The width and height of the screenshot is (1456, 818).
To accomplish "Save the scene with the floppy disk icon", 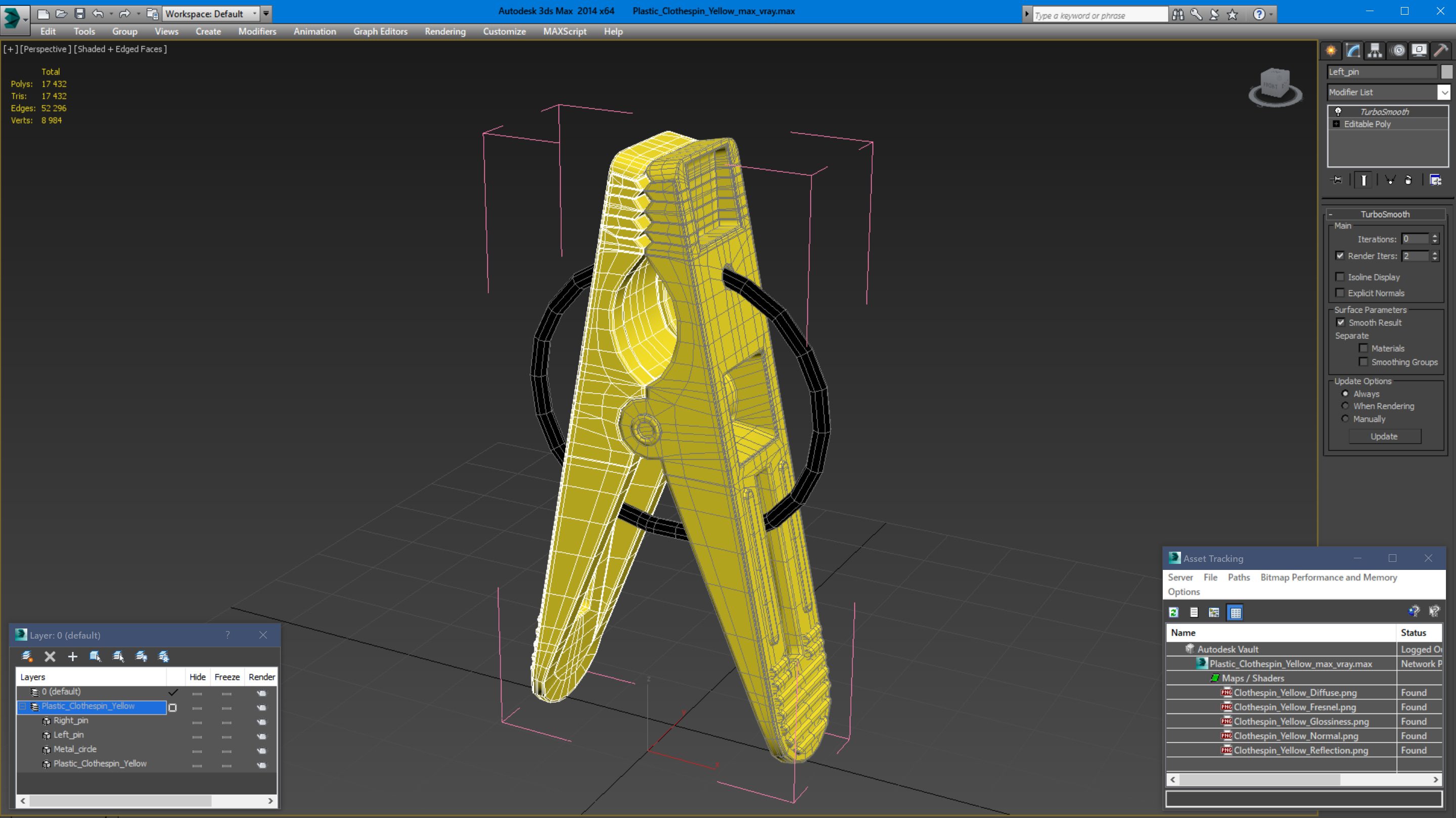I will pyautogui.click(x=80, y=14).
